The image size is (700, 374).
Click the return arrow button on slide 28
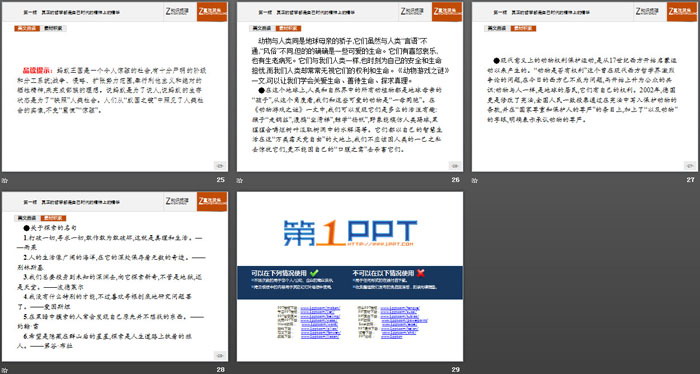(x=219, y=355)
